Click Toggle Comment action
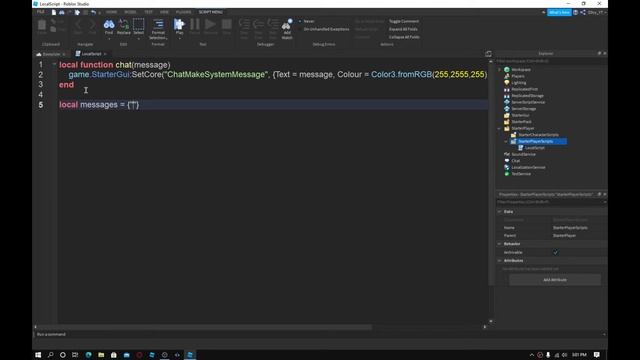640x360 pixels. coord(404,21)
